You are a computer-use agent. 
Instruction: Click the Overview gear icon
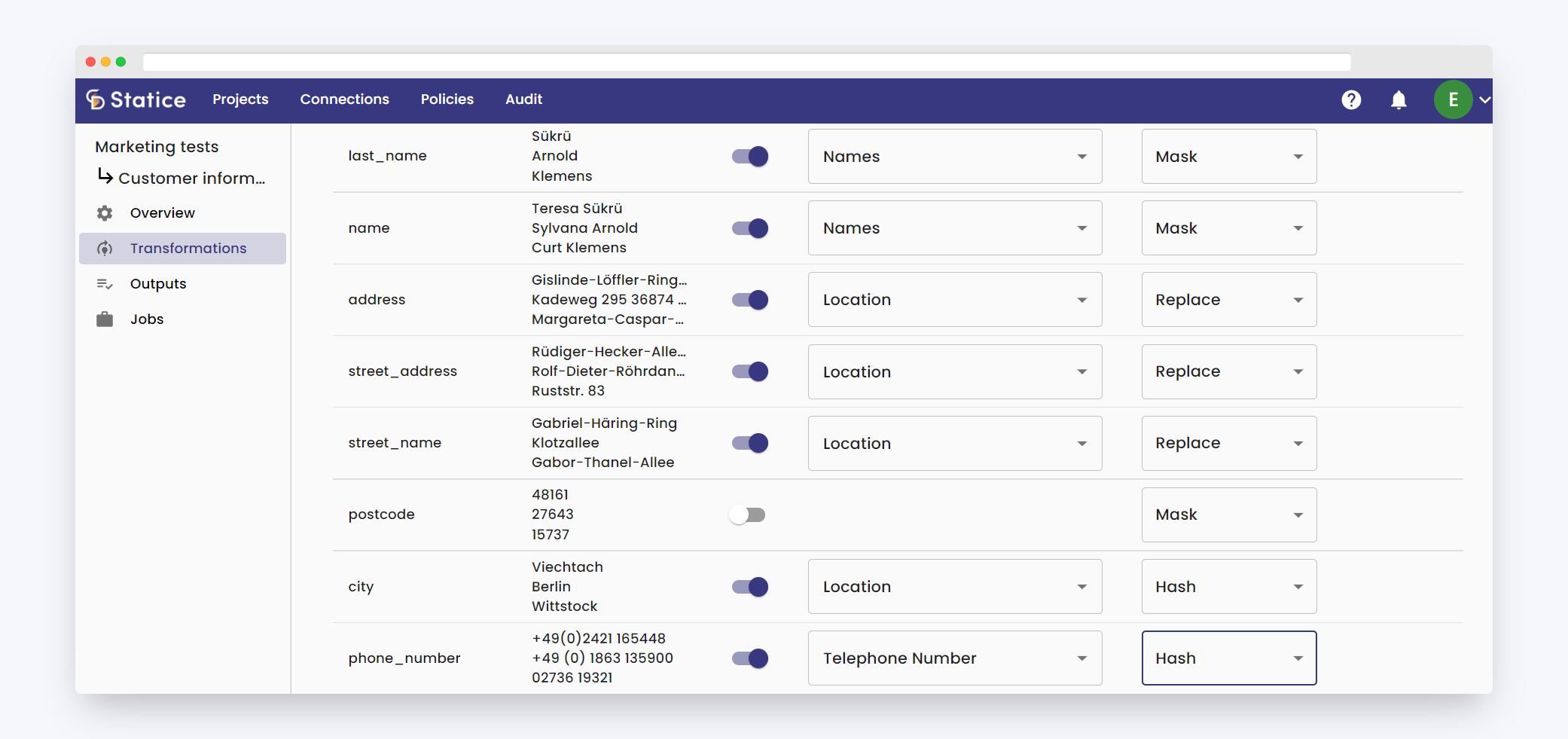click(105, 213)
